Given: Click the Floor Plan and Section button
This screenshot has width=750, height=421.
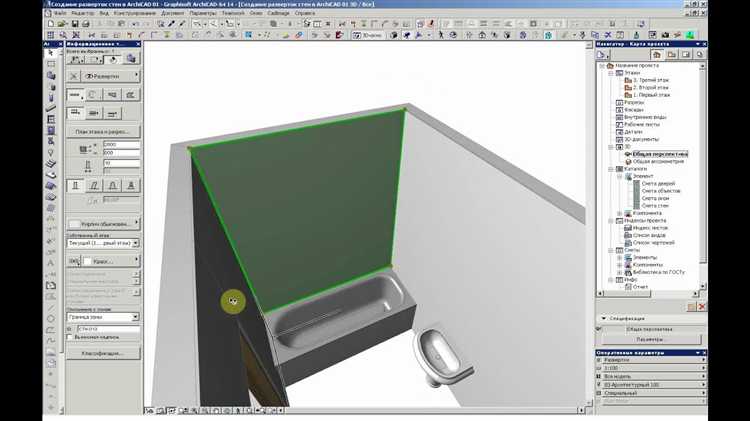Looking at the screenshot, I should point(103,132).
